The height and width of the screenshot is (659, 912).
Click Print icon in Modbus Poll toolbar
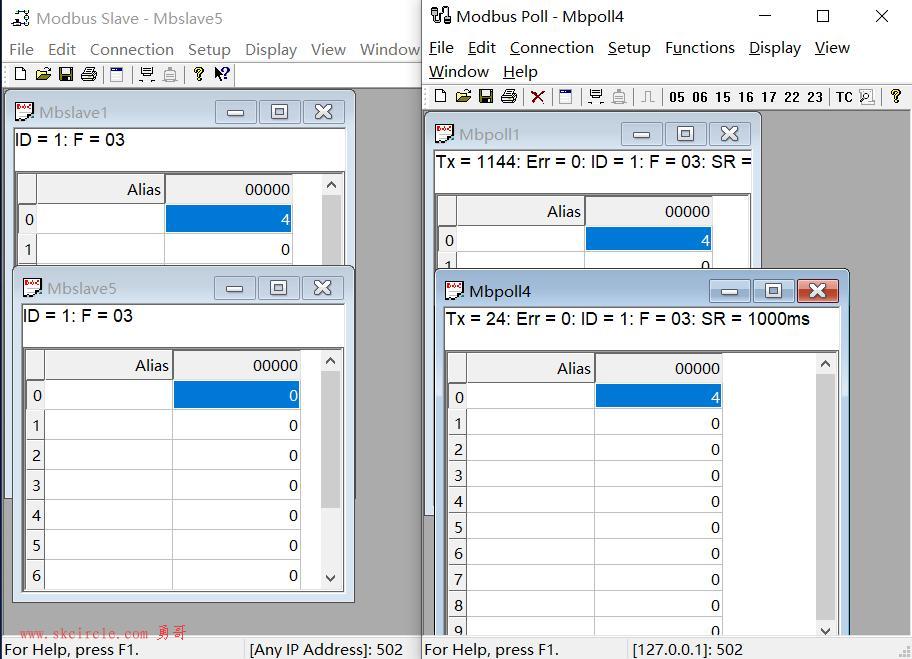pyautogui.click(x=509, y=96)
